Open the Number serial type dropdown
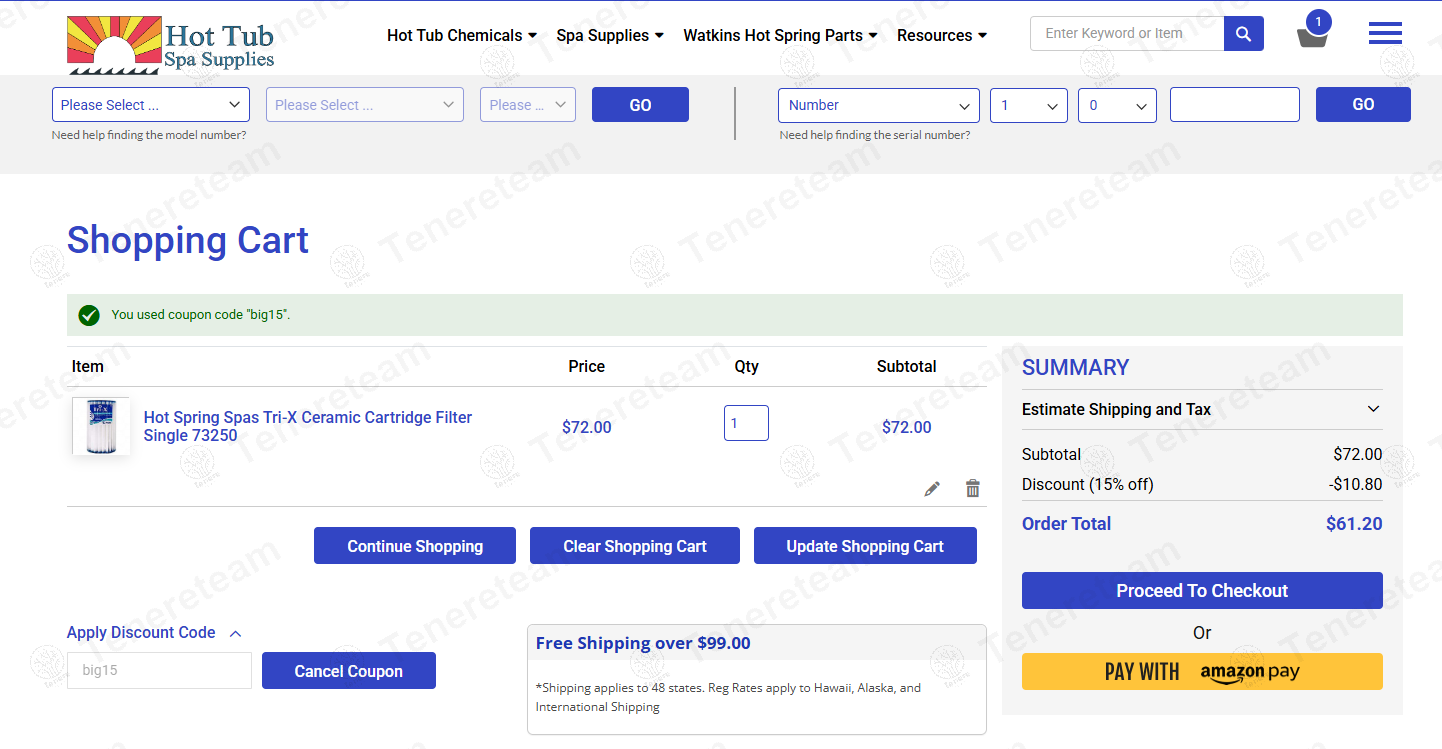The image size is (1442, 749). [878, 105]
